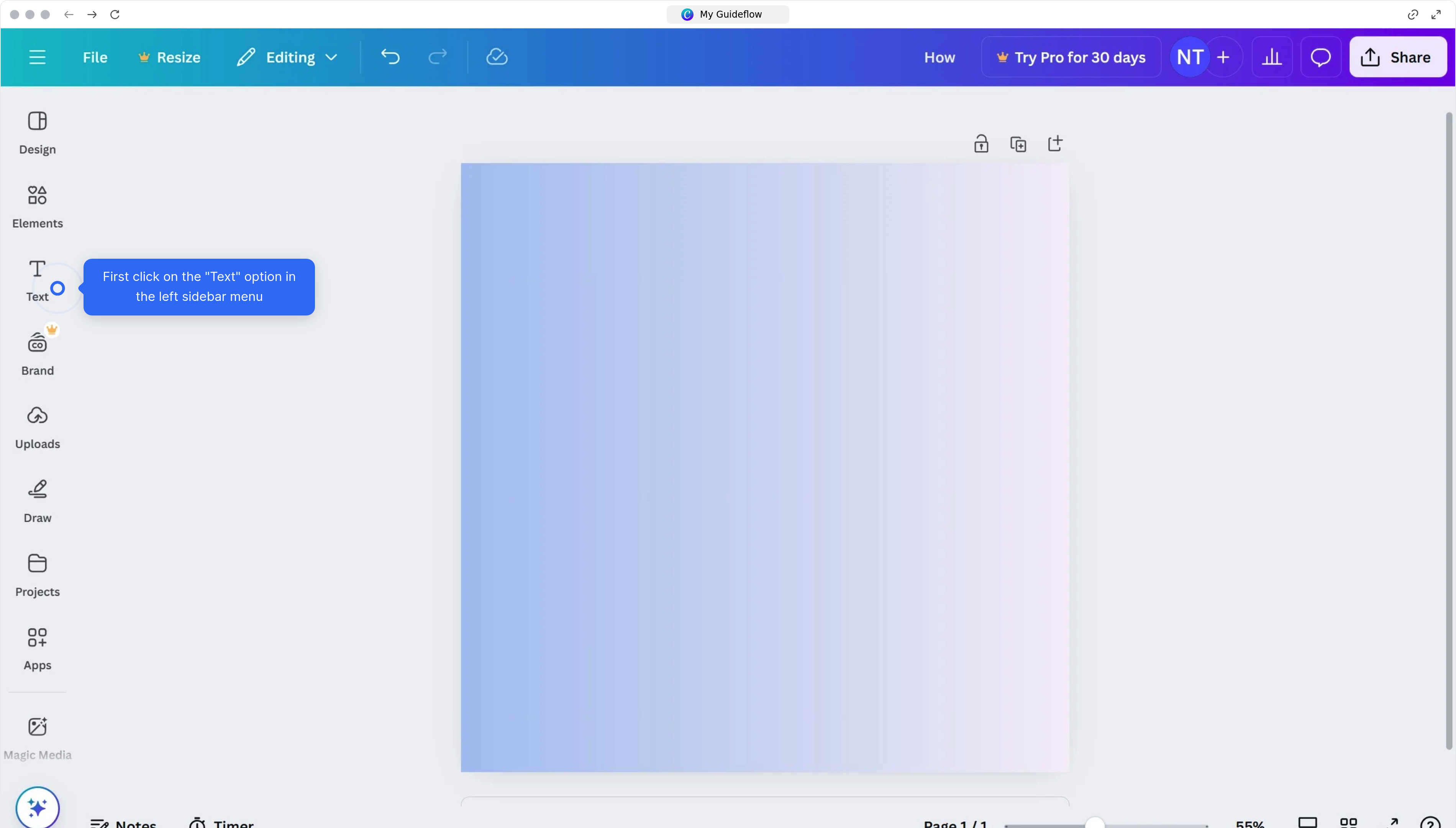Toggle the page lock
This screenshot has width=1456, height=828.
coord(981,143)
